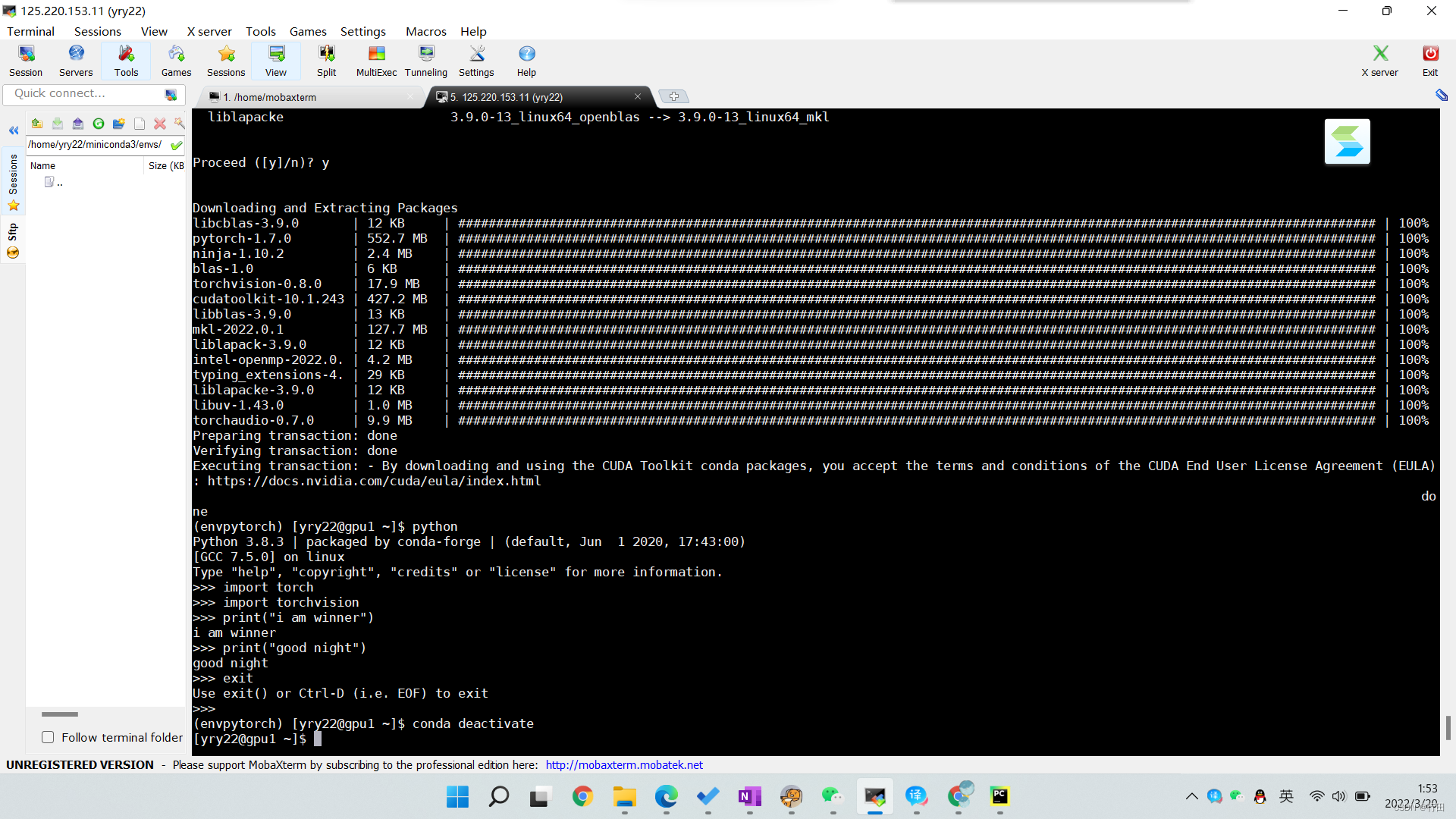Upload a file via the SFTP panel
This screenshot has width=1456, height=819.
tap(77, 123)
